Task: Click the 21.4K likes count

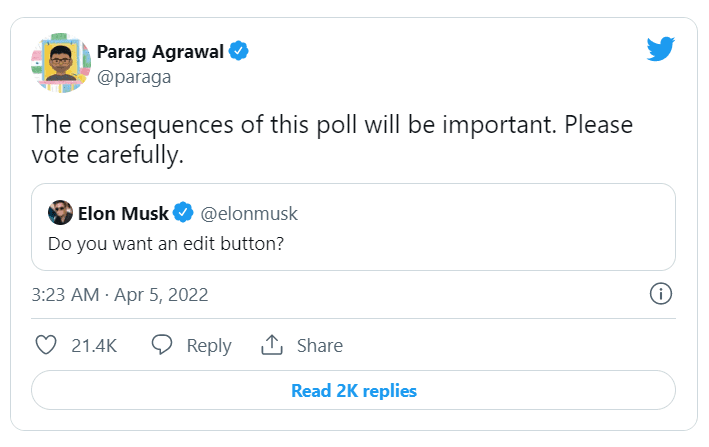Action: pos(94,345)
